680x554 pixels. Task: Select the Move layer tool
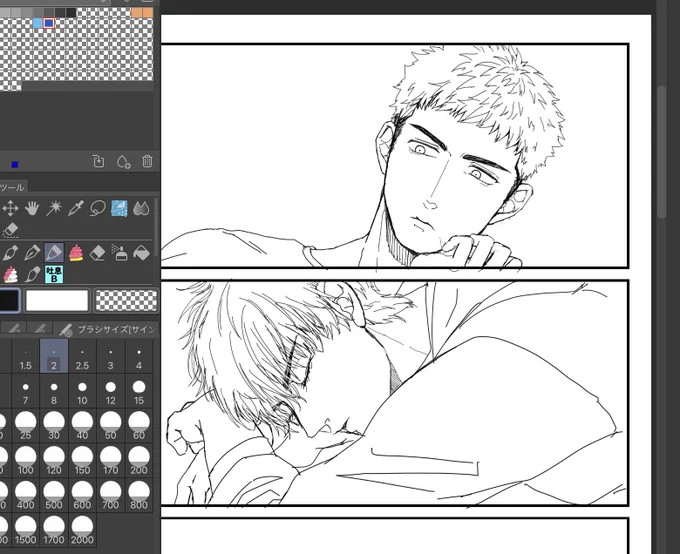click(10, 209)
